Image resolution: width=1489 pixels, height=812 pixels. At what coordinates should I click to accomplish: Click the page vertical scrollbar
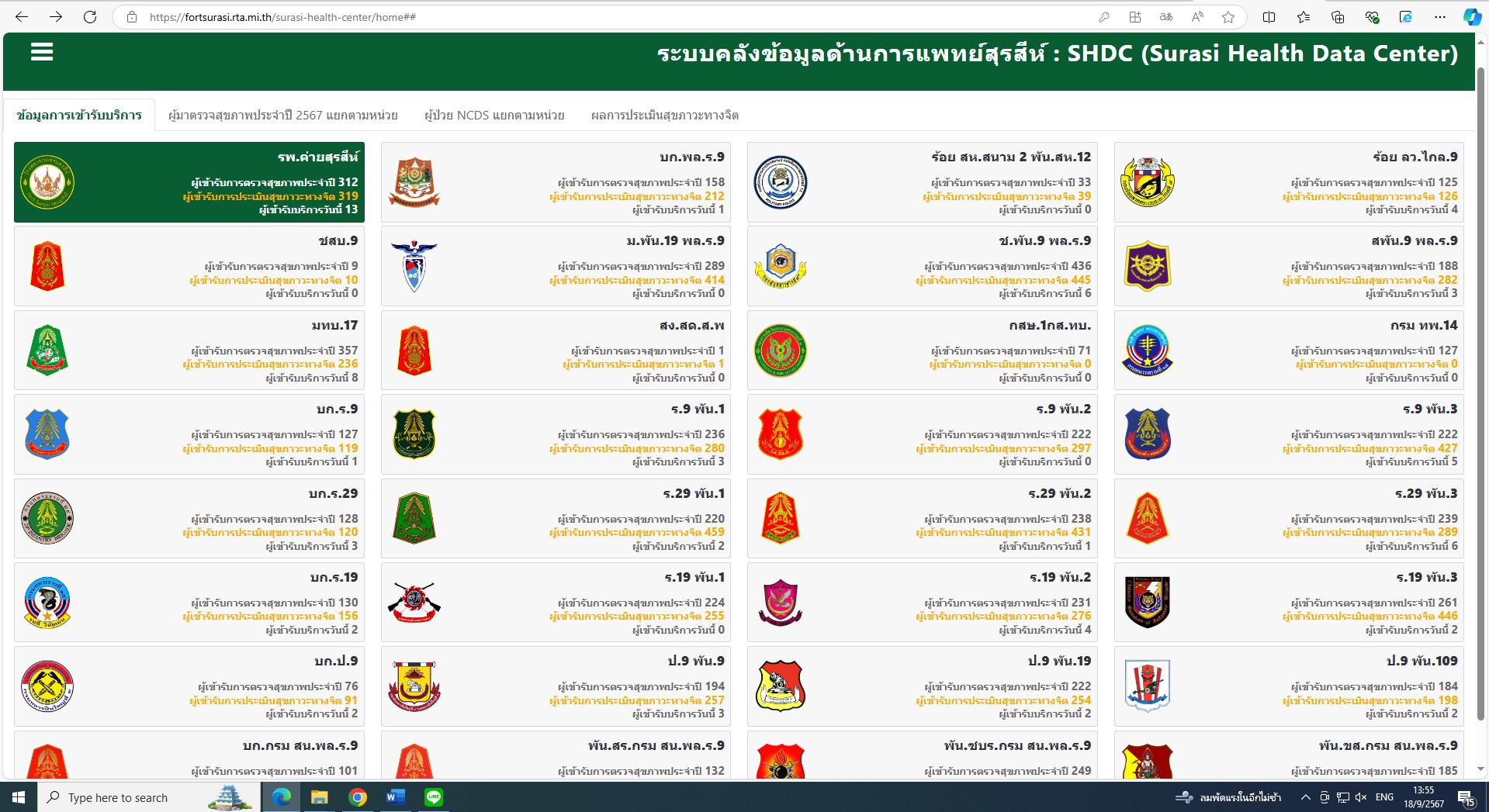[1480, 388]
